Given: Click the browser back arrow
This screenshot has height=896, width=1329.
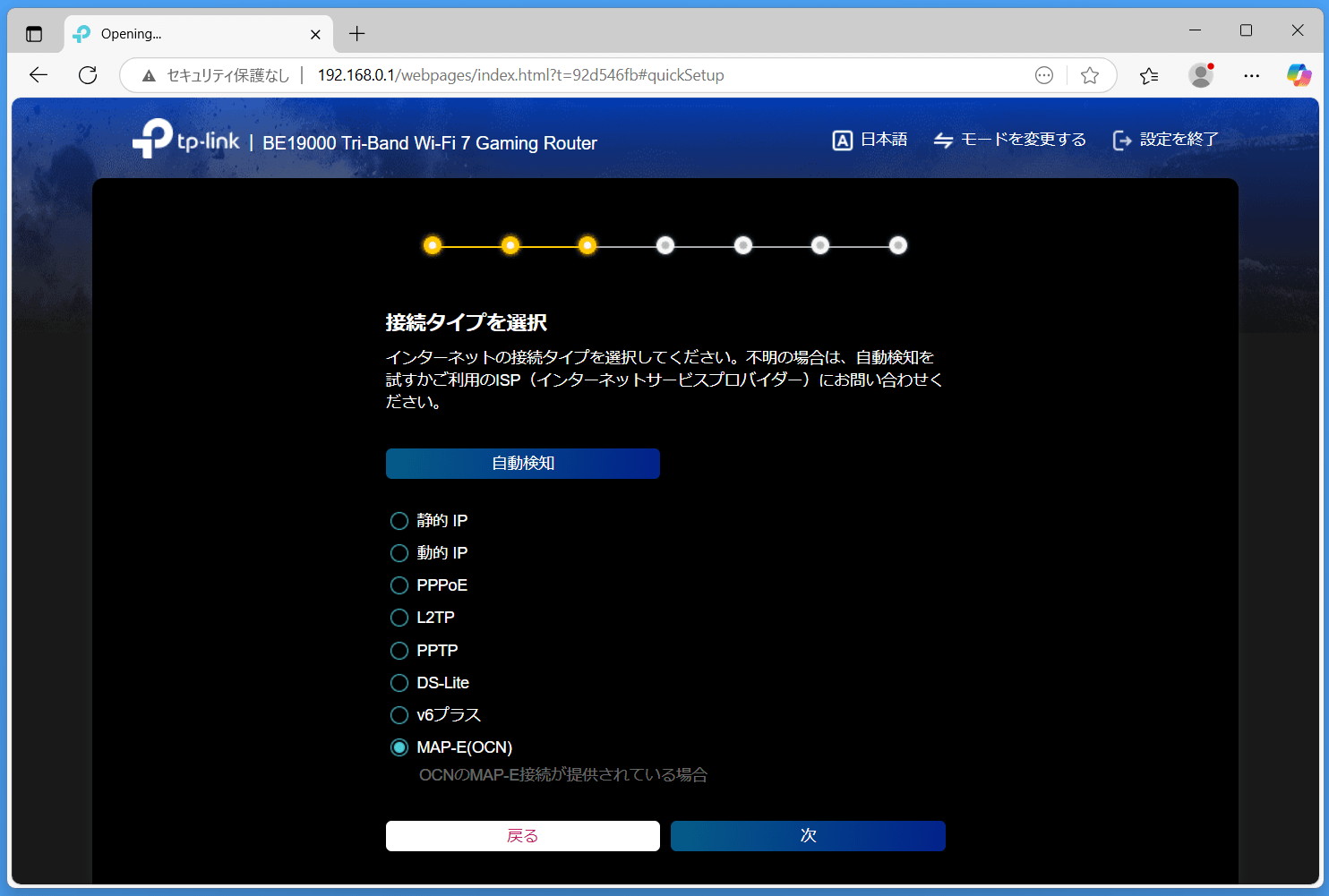Looking at the screenshot, I should (x=38, y=75).
